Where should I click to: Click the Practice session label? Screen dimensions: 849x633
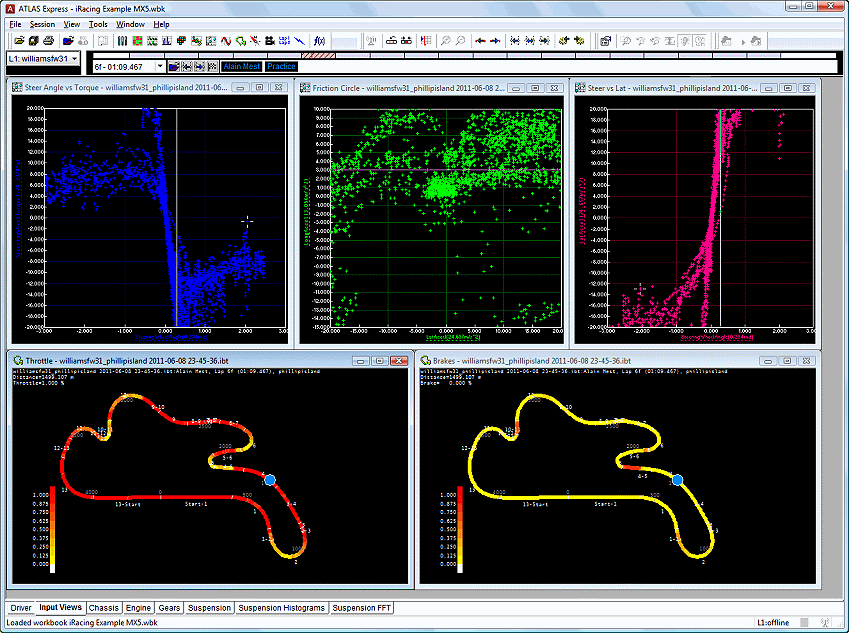[x=281, y=66]
